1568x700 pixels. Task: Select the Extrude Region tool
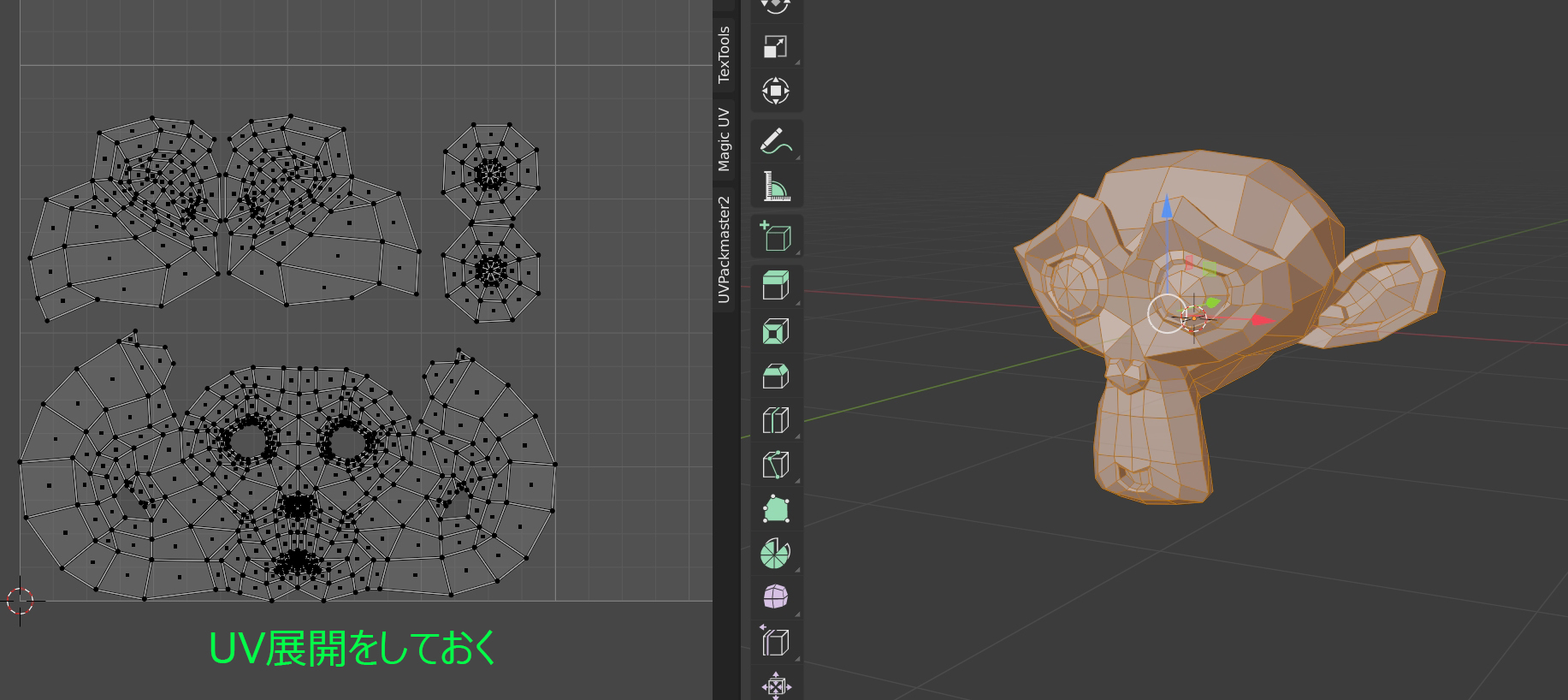coord(776,286)
